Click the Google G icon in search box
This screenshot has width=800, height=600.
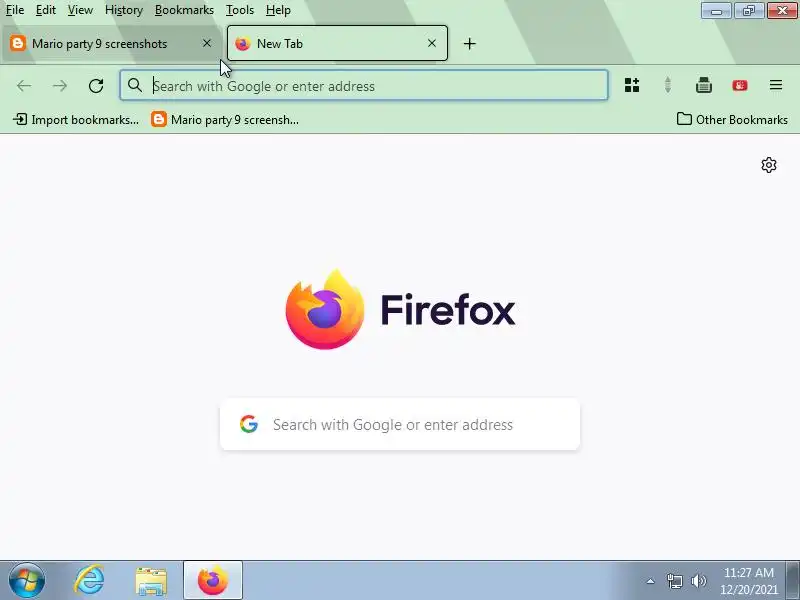tap(249, 424)
